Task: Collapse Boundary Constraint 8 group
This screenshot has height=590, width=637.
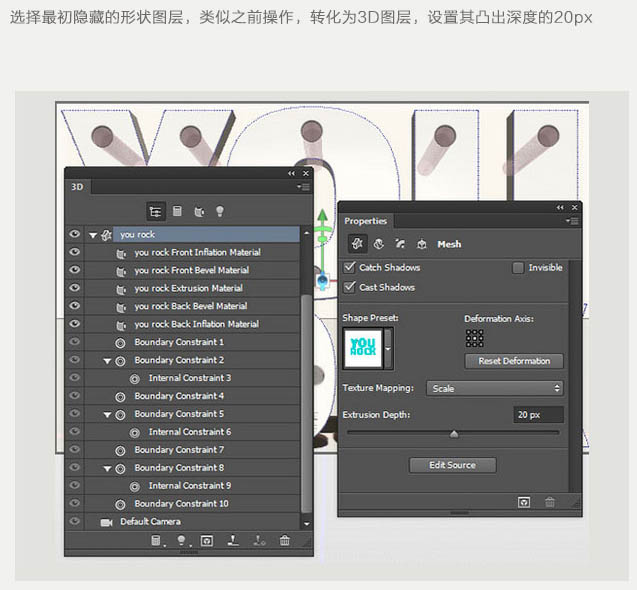Action: coord(107,469)
